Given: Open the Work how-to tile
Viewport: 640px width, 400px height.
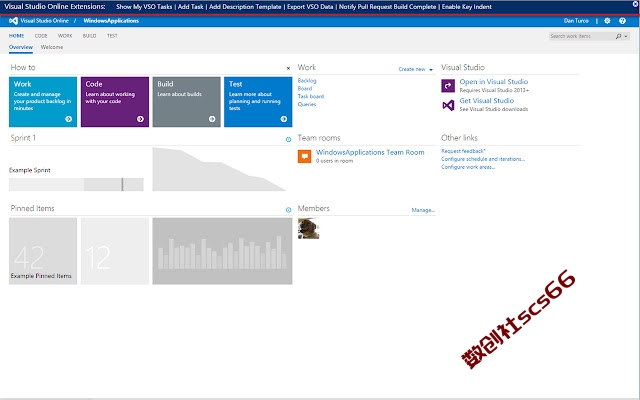Looking at the screenshot, I should point(43,102).
